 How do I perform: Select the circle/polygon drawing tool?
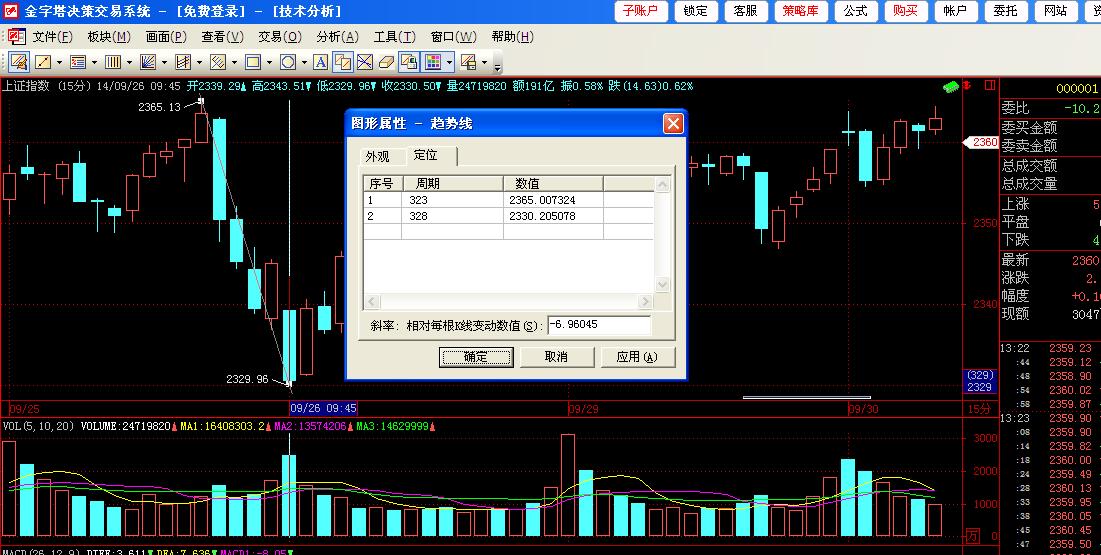point(288,62)
